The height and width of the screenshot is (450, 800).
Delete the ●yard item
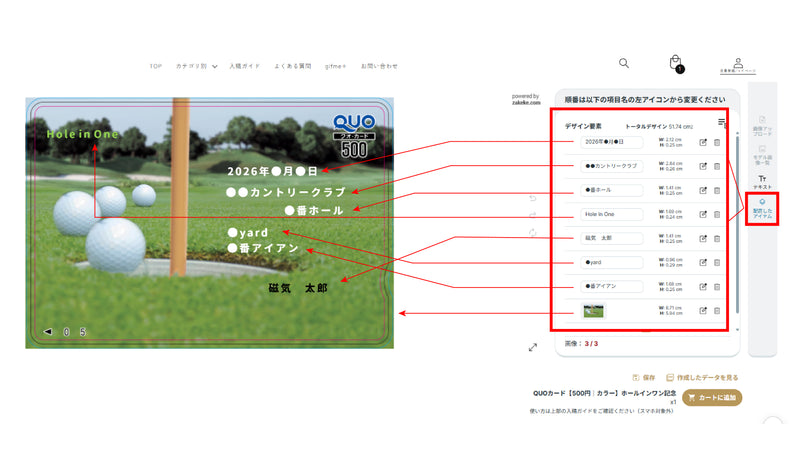point(717,262)
